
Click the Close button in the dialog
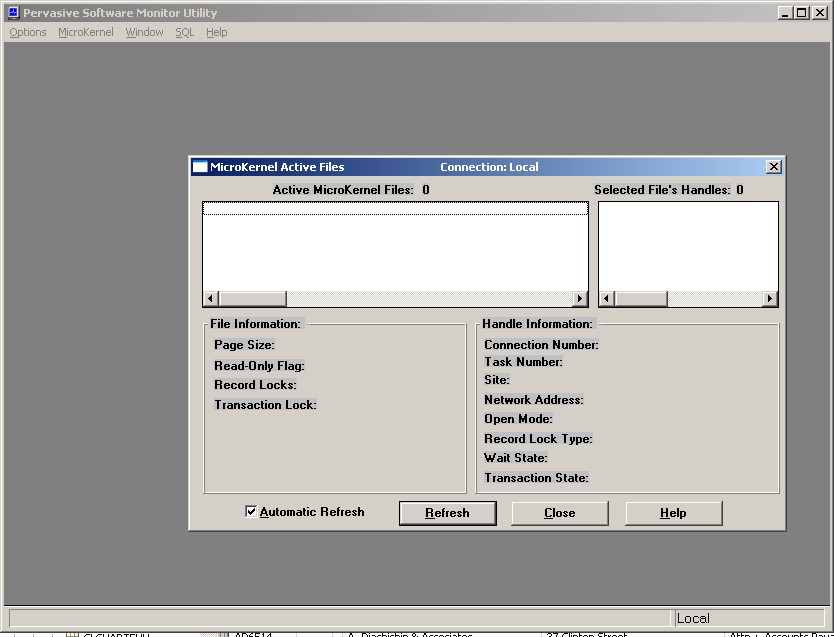[560, 513]
